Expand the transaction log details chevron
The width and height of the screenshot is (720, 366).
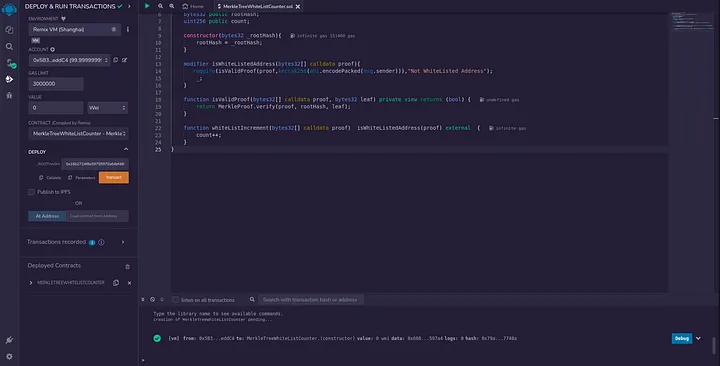coord(698,338)
